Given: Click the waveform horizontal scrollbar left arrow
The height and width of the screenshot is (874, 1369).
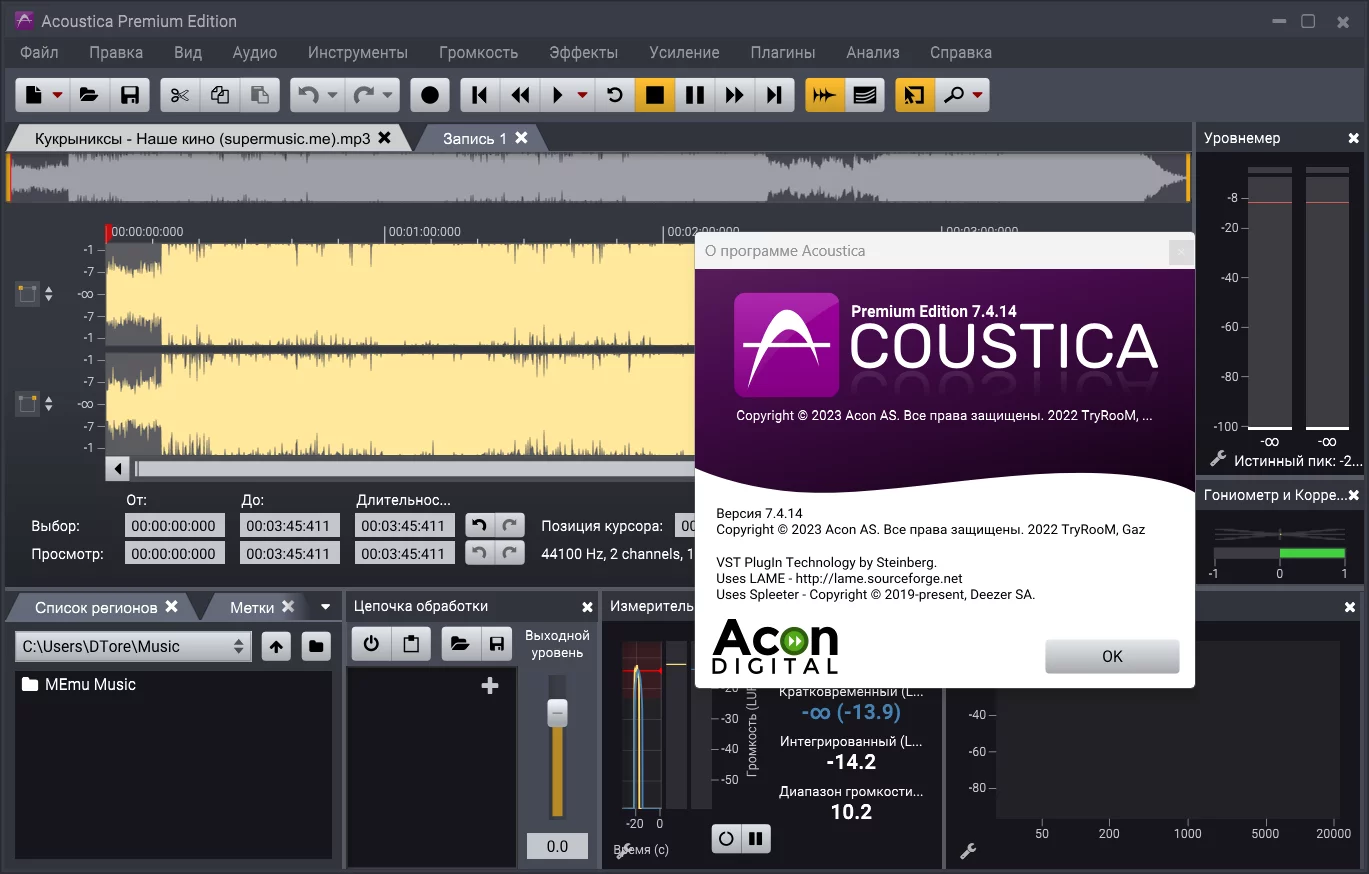Looking at the screenshot, I should (119, 468).
